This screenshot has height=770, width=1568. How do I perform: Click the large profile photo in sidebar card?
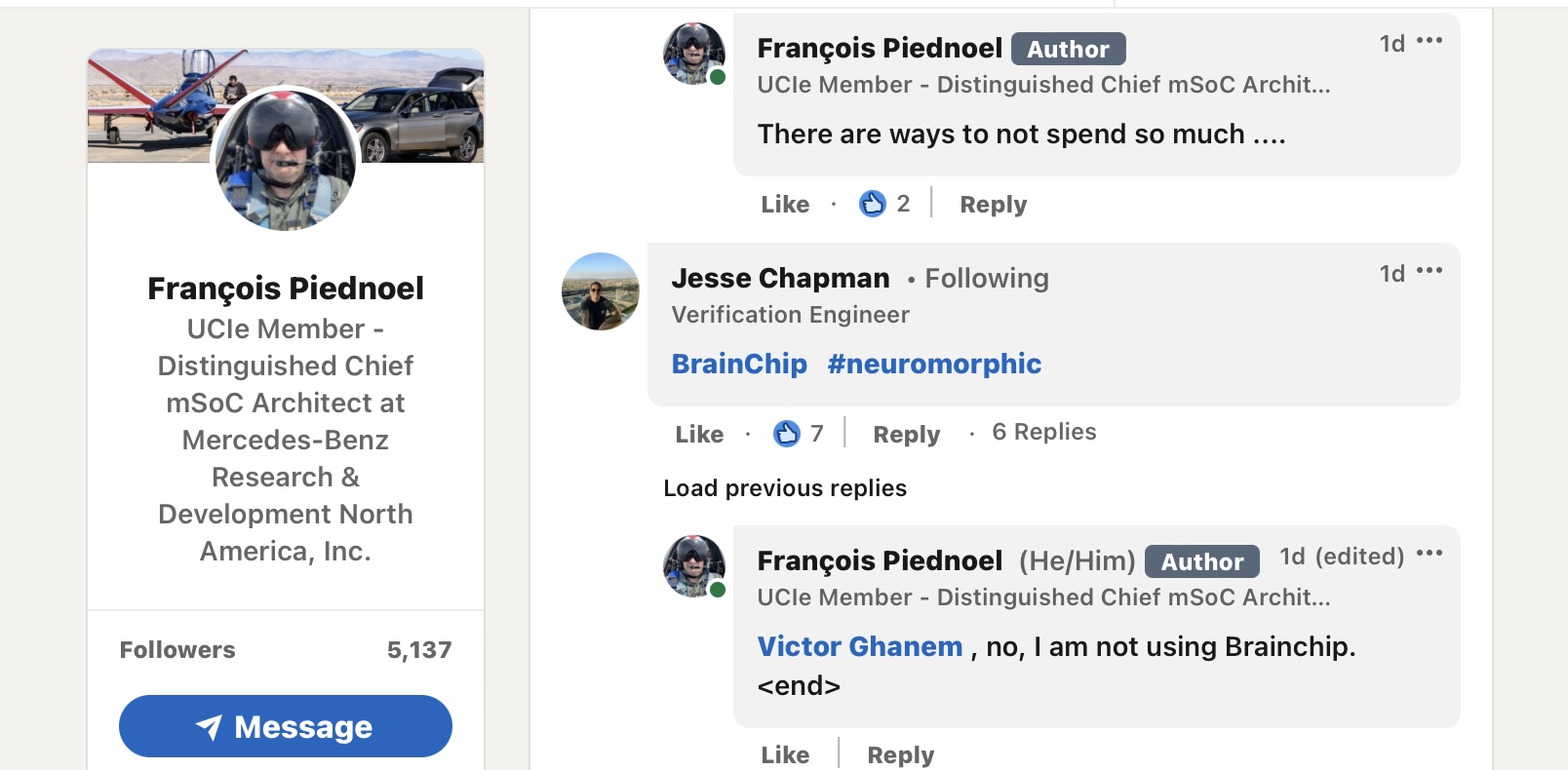click(x=286, y=159)
